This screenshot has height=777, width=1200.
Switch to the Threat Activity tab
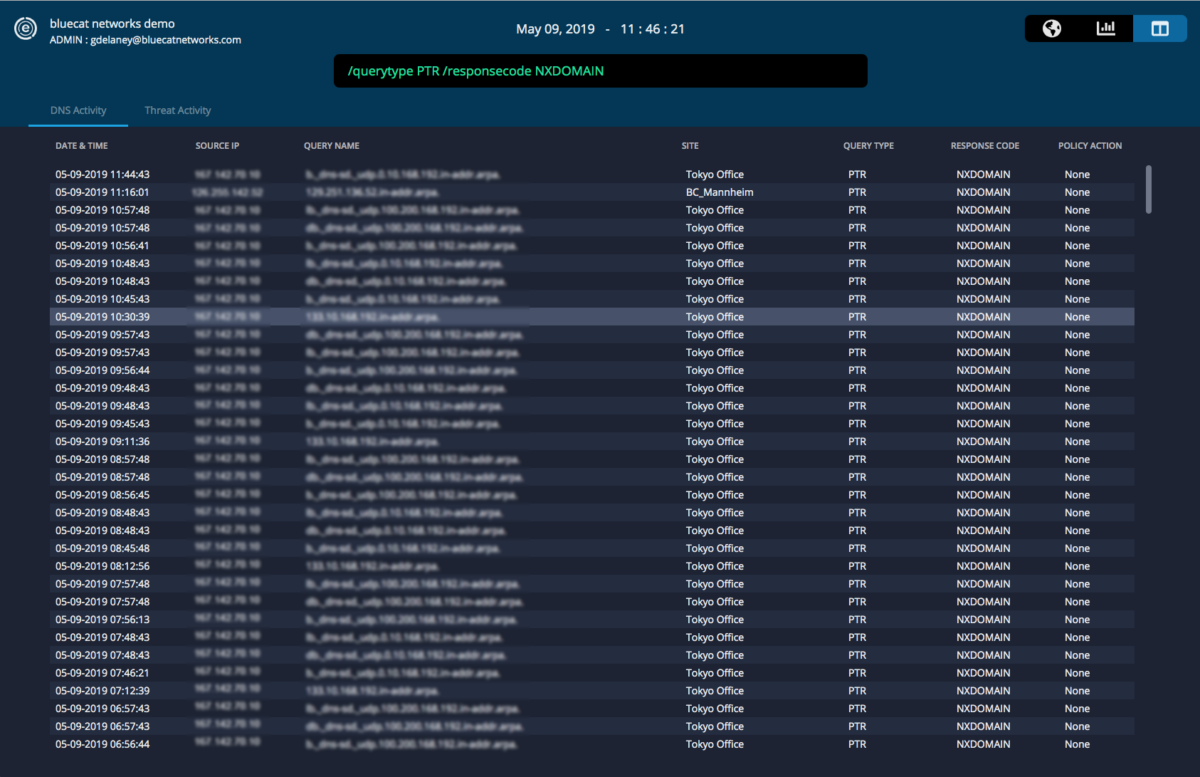point(177,110)
